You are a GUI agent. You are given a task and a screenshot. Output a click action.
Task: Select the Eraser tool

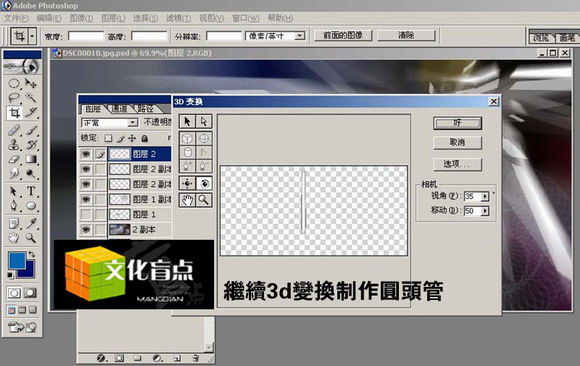click(14, 160)
